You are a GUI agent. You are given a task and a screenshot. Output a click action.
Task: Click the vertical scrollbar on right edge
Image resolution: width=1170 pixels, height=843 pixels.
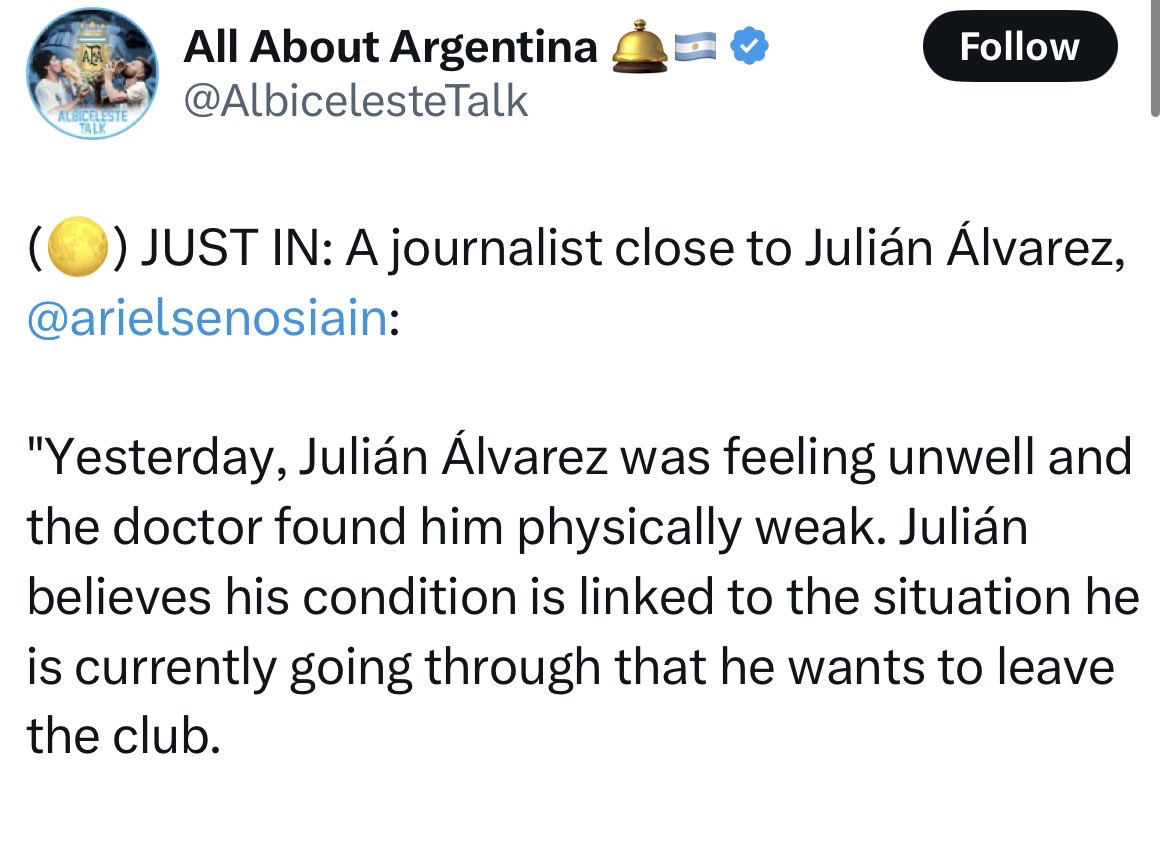(1155, 60)
